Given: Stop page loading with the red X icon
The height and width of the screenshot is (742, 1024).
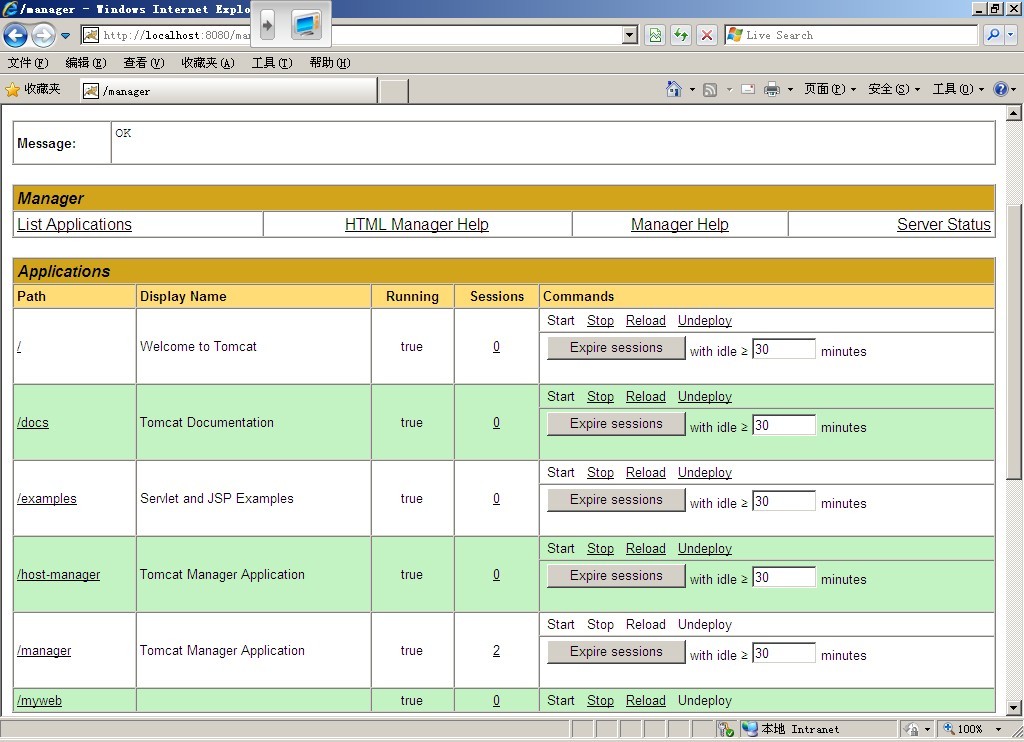Looking at the screenshot, I should point(707,35).
